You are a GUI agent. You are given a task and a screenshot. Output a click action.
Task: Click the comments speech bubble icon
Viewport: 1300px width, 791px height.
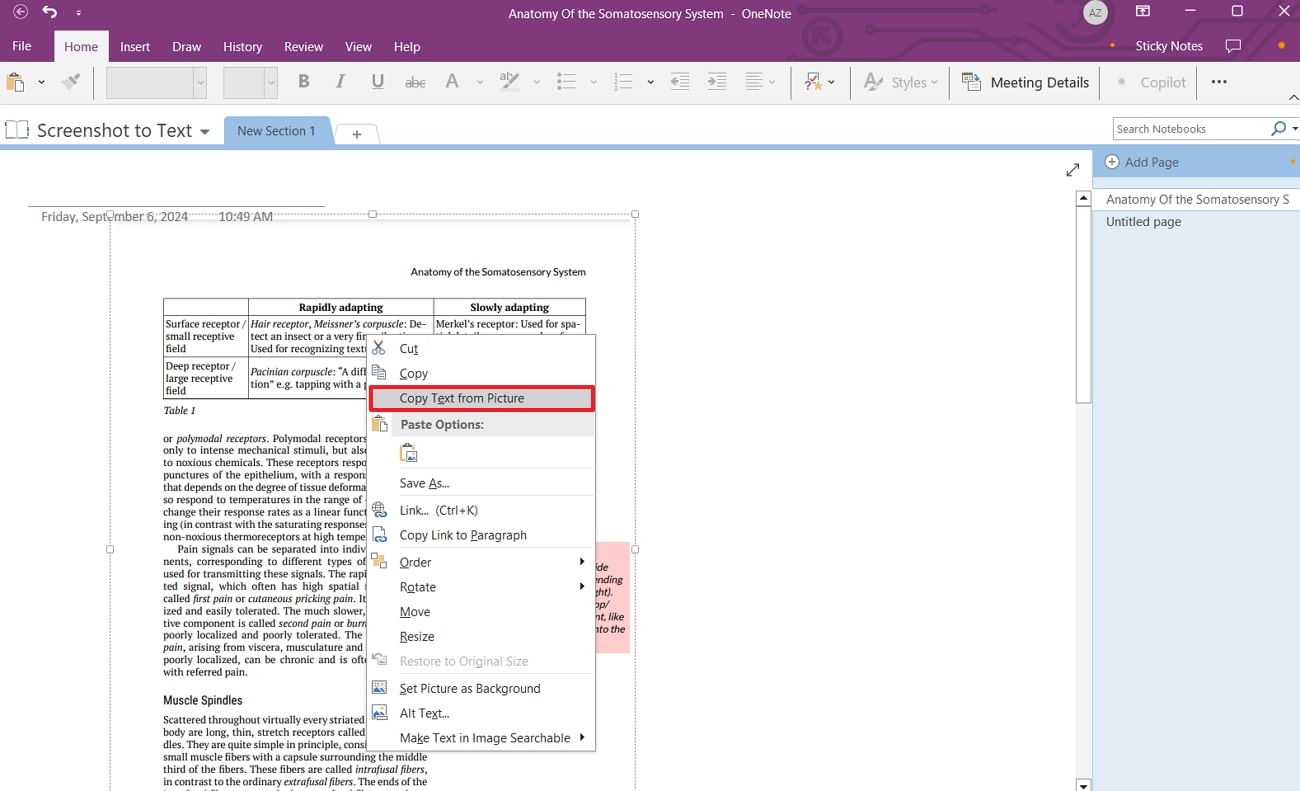click(x=1233, y=46)
